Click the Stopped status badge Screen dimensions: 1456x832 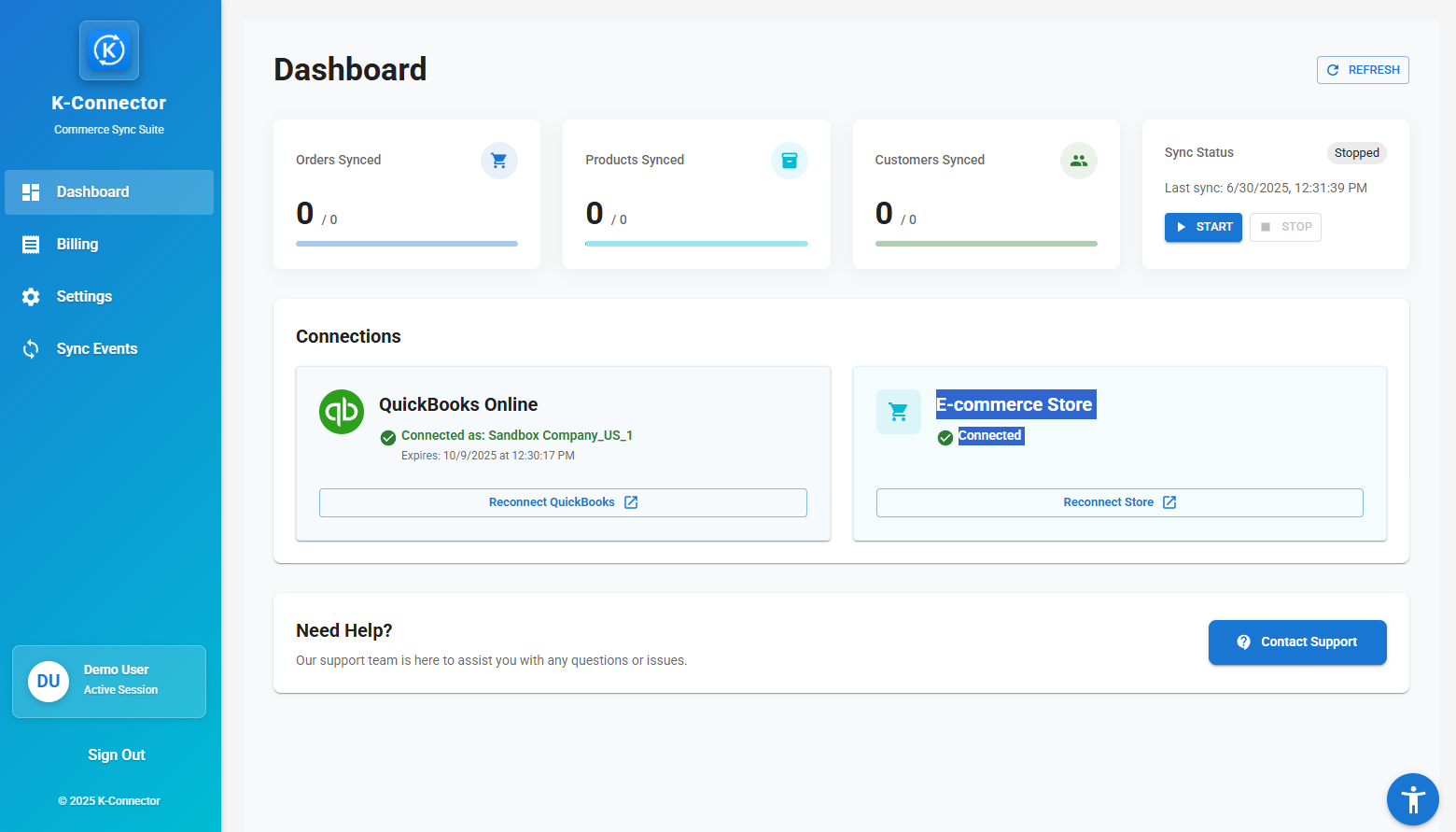[x=1356, y=153]
